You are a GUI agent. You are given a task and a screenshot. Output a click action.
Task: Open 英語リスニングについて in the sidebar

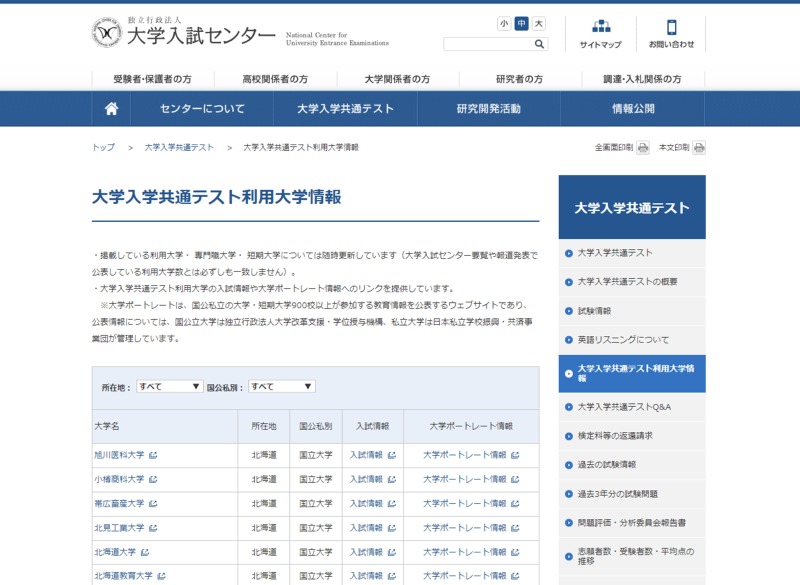(x=623, y=340)
